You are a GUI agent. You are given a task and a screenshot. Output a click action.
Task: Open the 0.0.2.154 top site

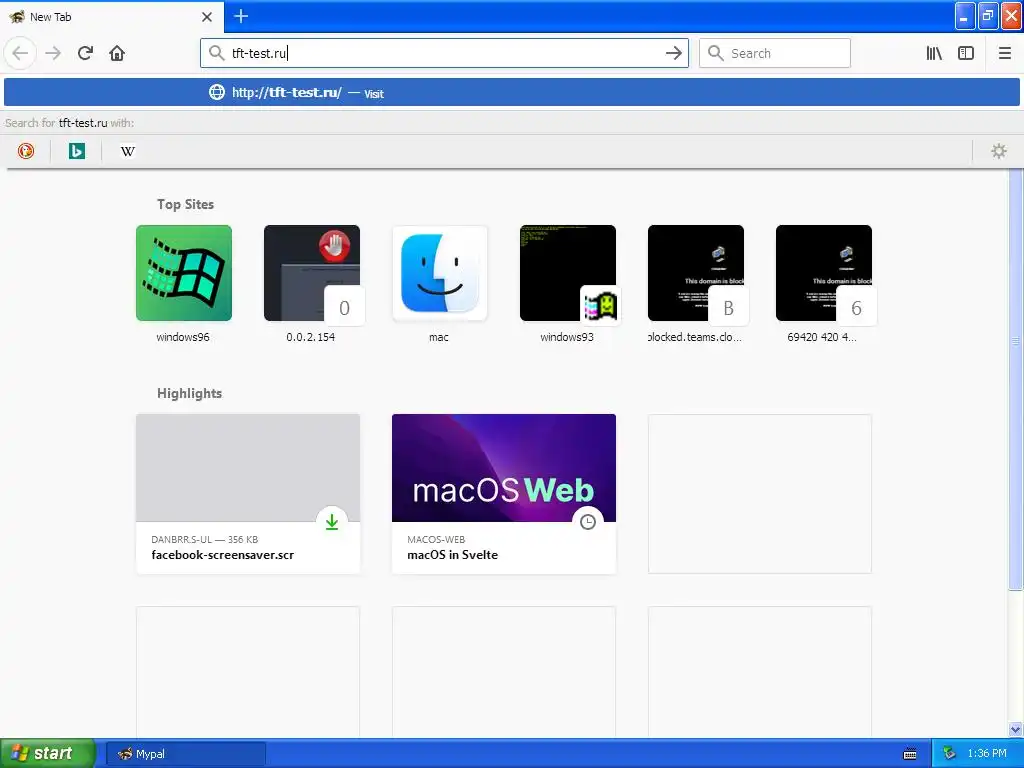click(312, 284)
